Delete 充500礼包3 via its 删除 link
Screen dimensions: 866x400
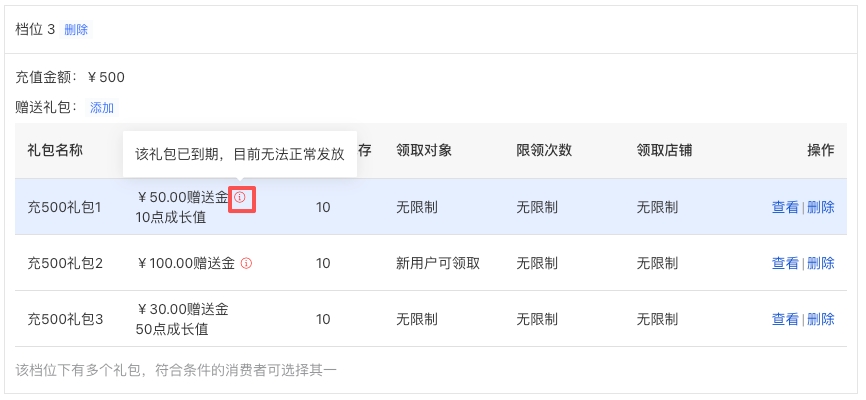tap(821, 320)
